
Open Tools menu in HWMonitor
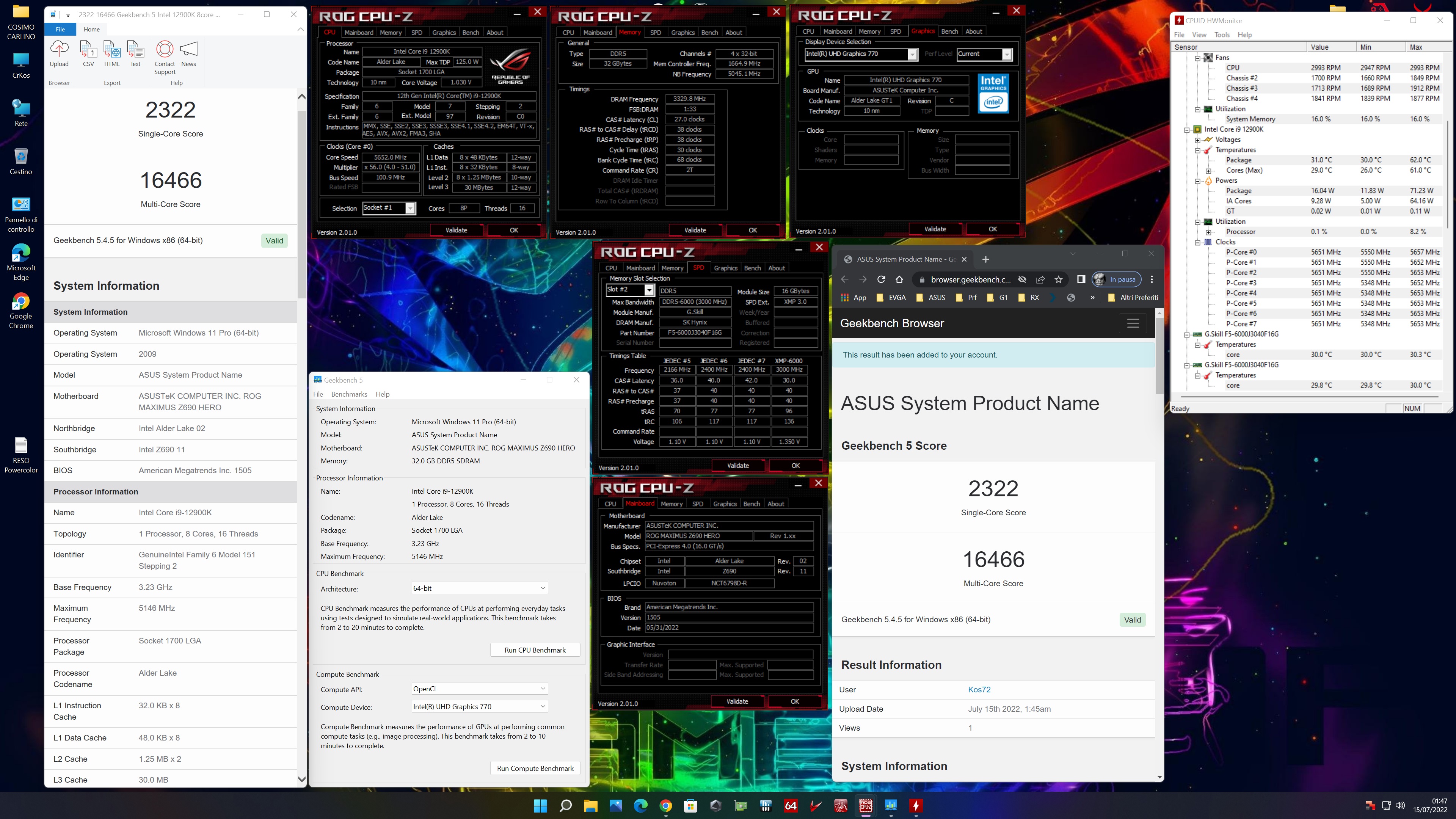point(1221,35)
